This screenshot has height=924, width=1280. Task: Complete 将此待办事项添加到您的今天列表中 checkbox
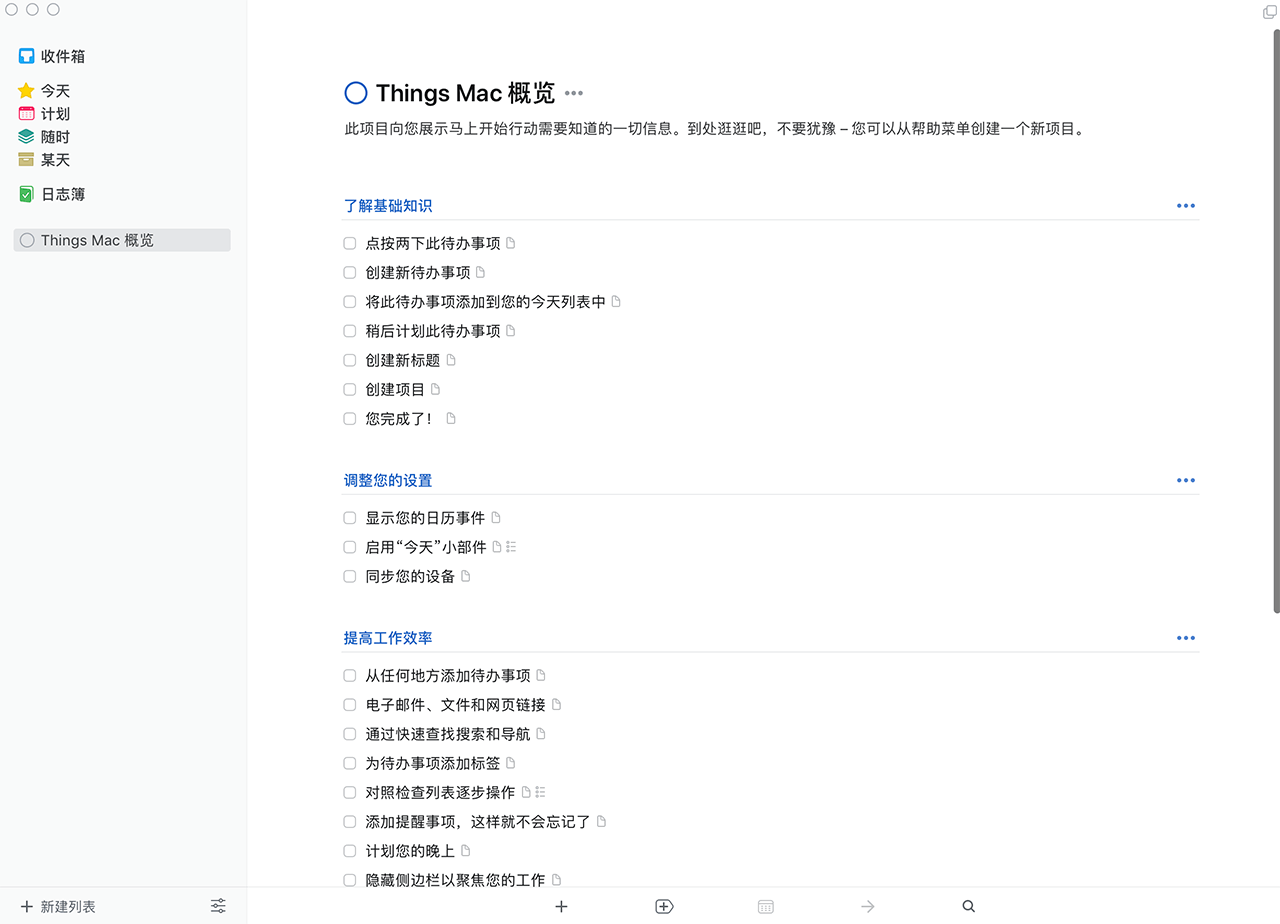point(350,302)
